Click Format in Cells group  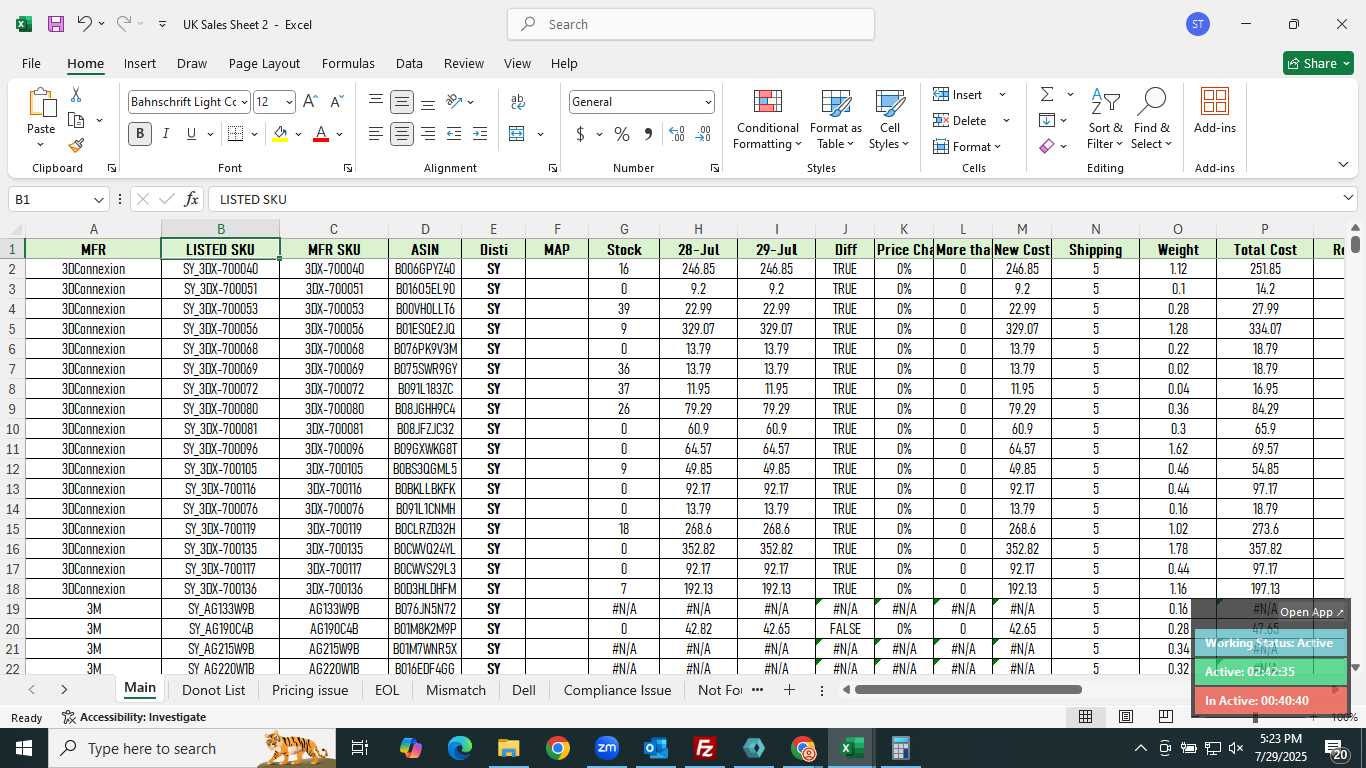(x=968, y=146)
